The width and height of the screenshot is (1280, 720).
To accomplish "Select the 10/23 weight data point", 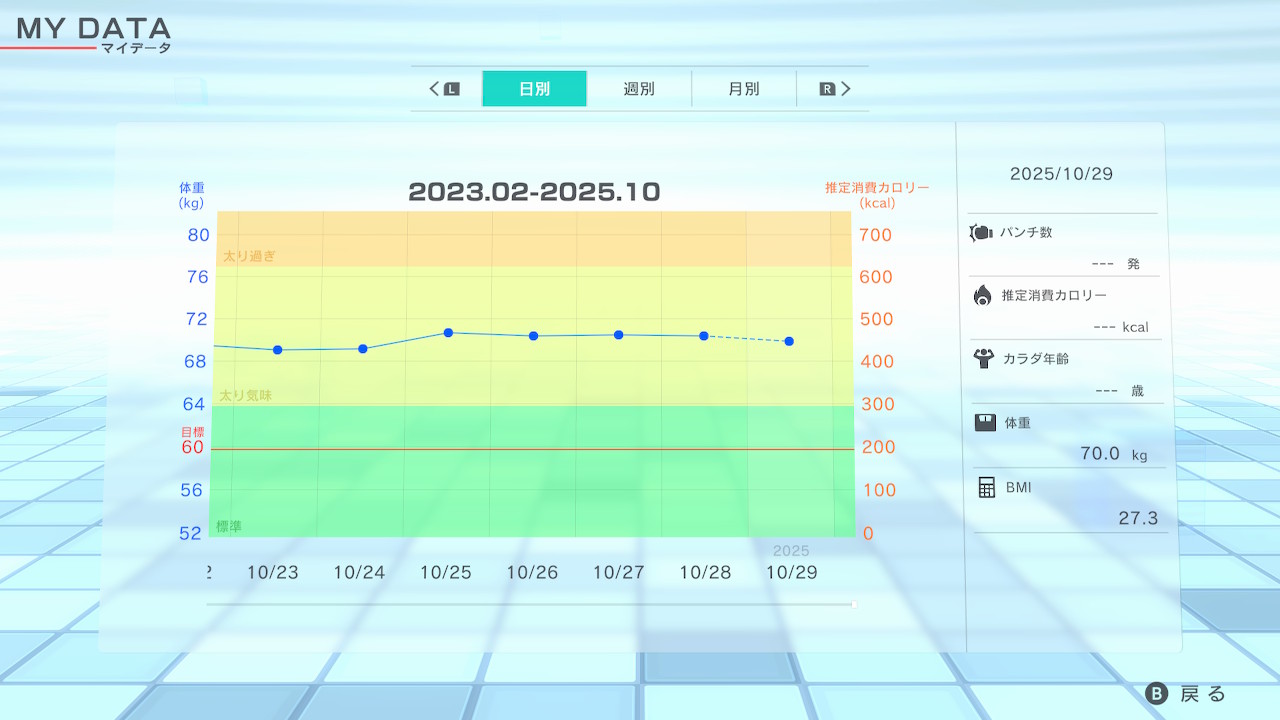I will pos(277,350).
